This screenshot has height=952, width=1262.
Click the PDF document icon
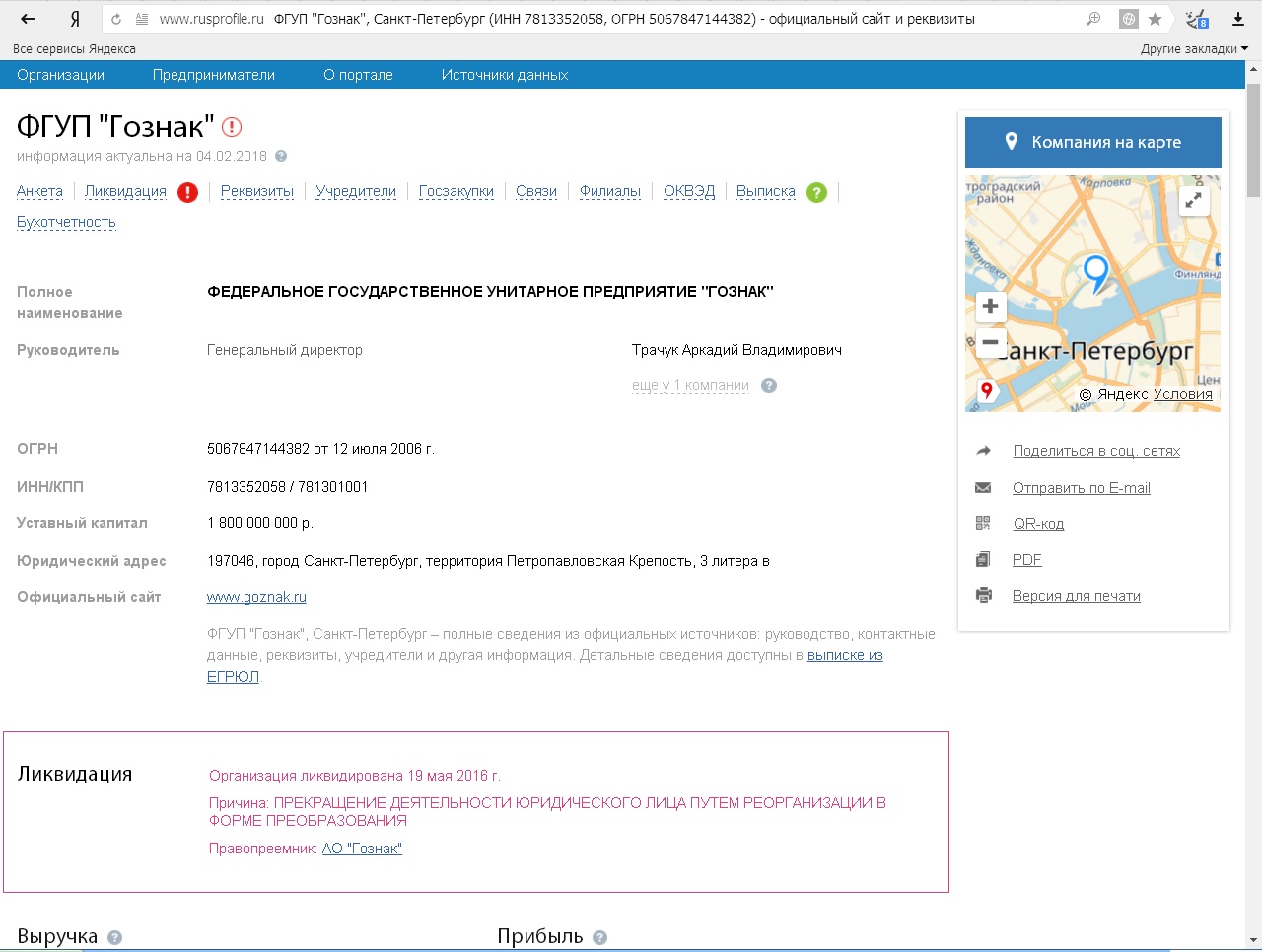[983, 560]
